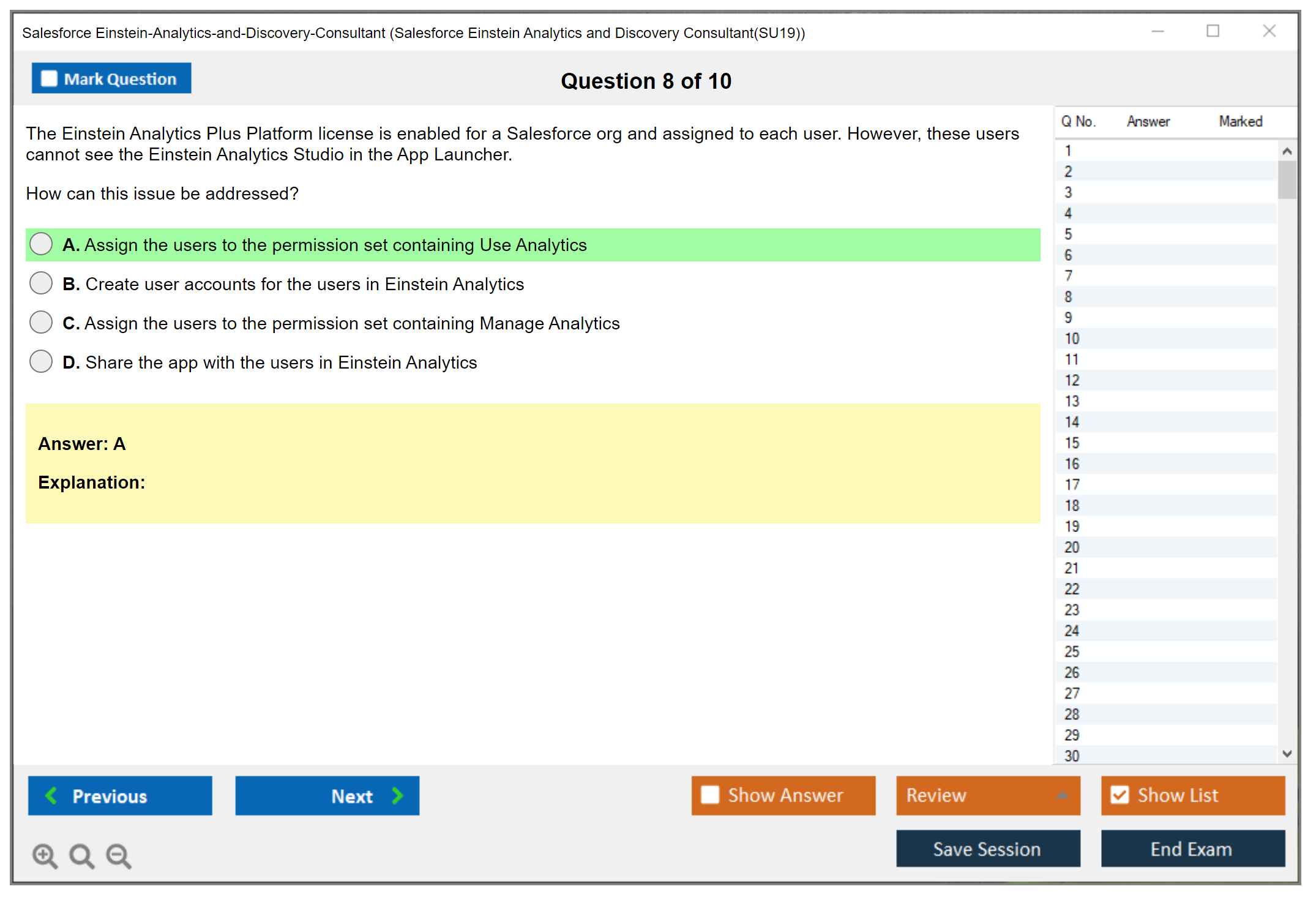Screen dimensions: 1316x900
Task: Select question 10 in the list
Action: point(1072,339)
